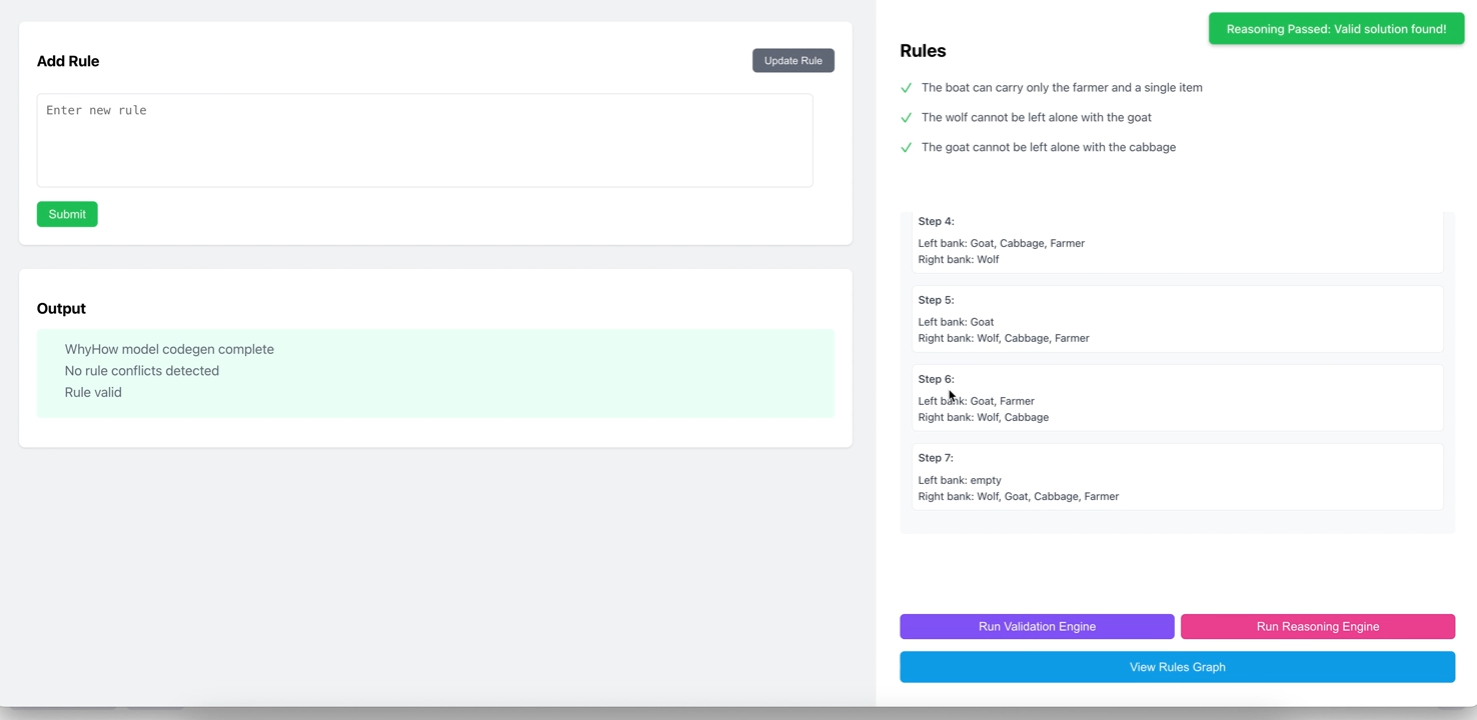The width and height of the screenshot is (1477, 720).
Task: Click the checkmark beside the goat-cabbage rule
Action: coord(906,148)
